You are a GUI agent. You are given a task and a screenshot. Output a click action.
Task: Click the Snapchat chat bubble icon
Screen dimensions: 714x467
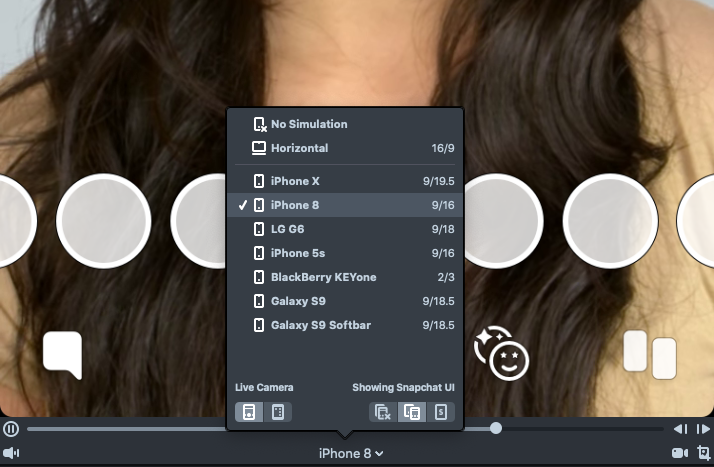[x=62, y=355]
